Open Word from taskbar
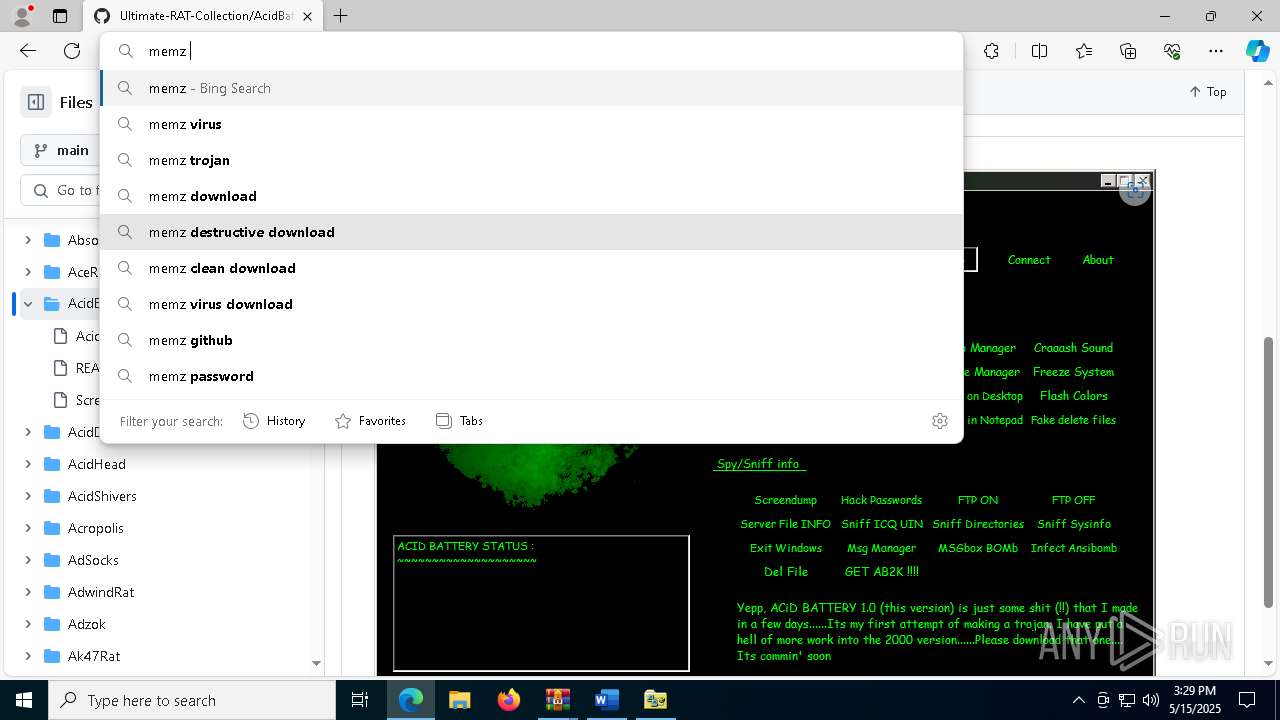 [x=606, y=700]
